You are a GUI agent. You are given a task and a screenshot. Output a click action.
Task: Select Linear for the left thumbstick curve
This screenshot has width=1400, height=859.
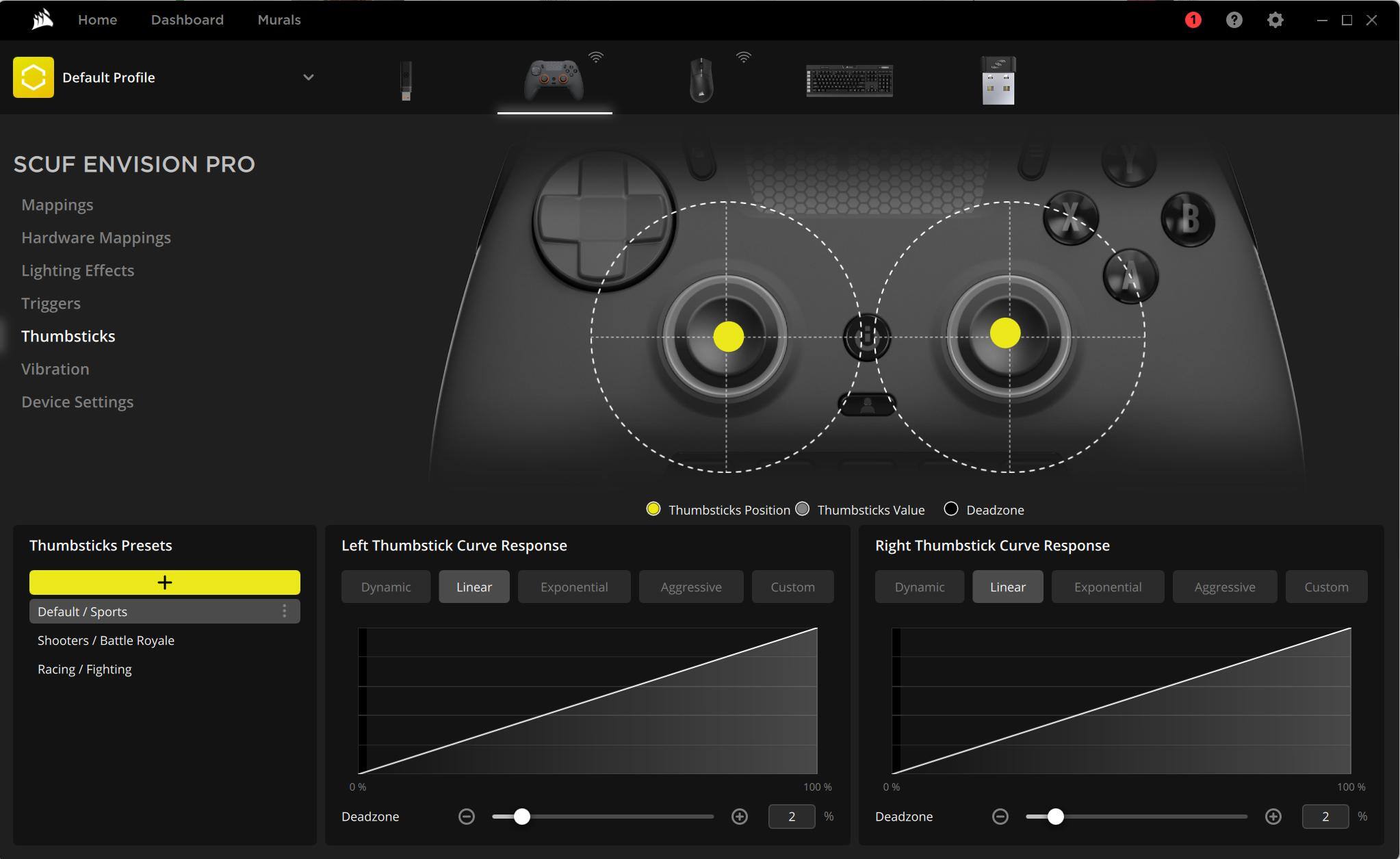[474, 587]
